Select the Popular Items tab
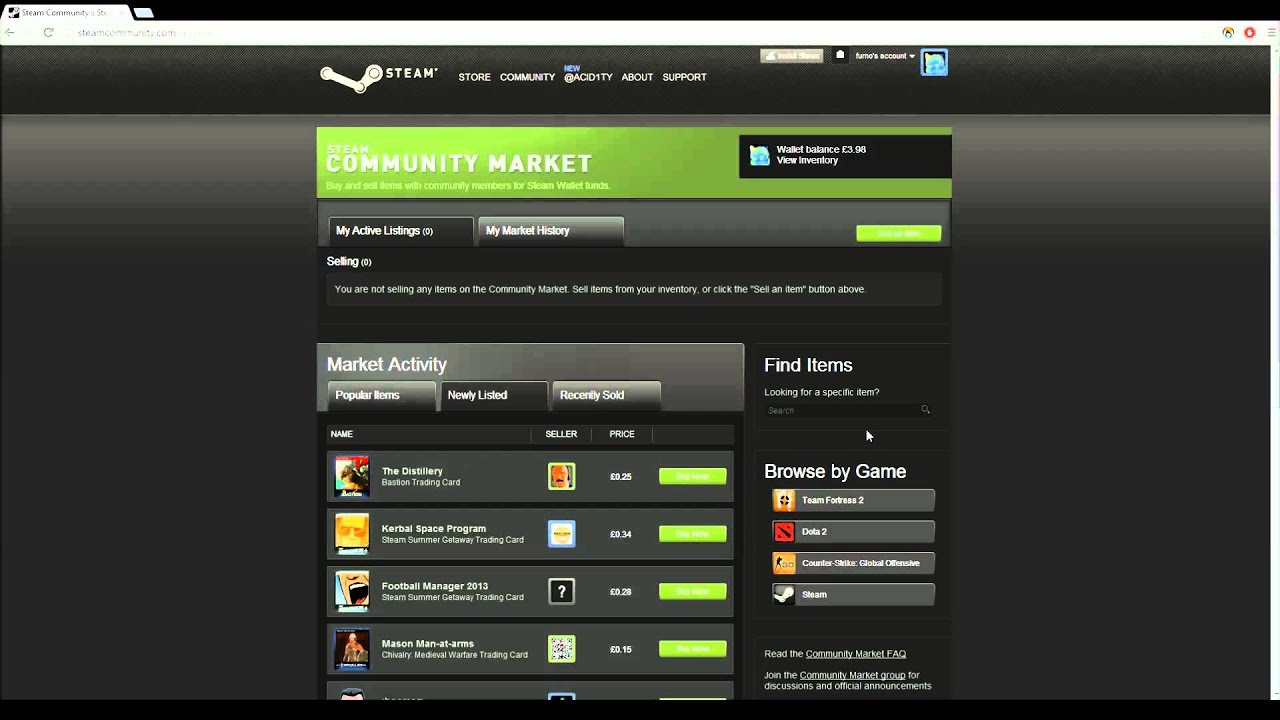The image size is (1280, 720). (x=381, y=396)
